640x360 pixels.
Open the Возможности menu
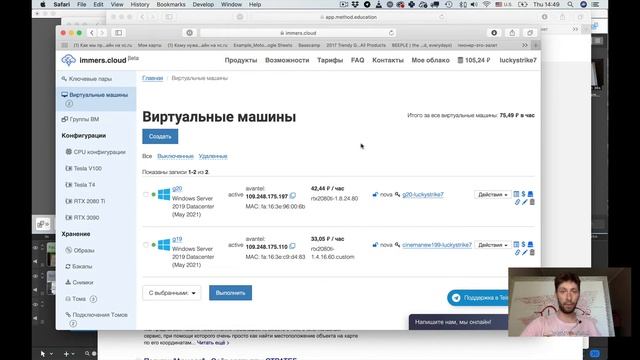pos(287,60)
